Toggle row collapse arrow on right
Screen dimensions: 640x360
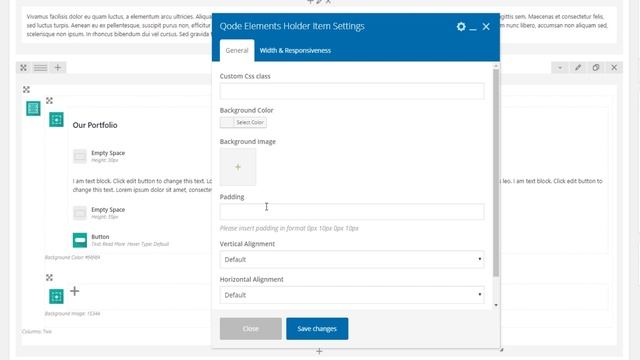pyautogui.click(x=560, y=68)
